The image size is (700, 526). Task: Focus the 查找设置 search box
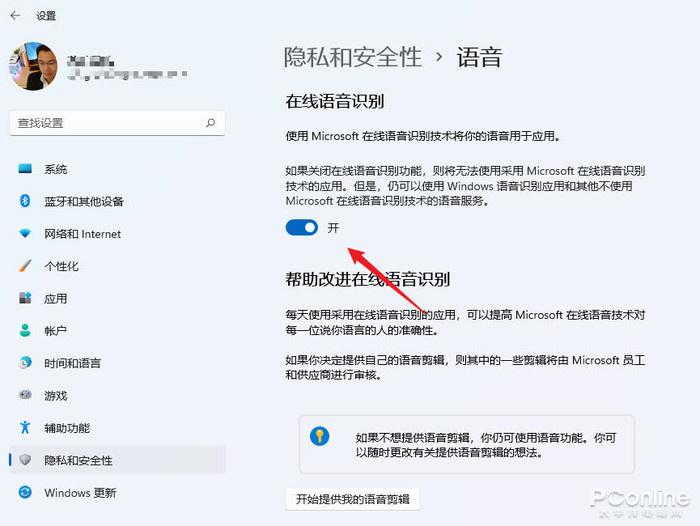pos(117,123)
